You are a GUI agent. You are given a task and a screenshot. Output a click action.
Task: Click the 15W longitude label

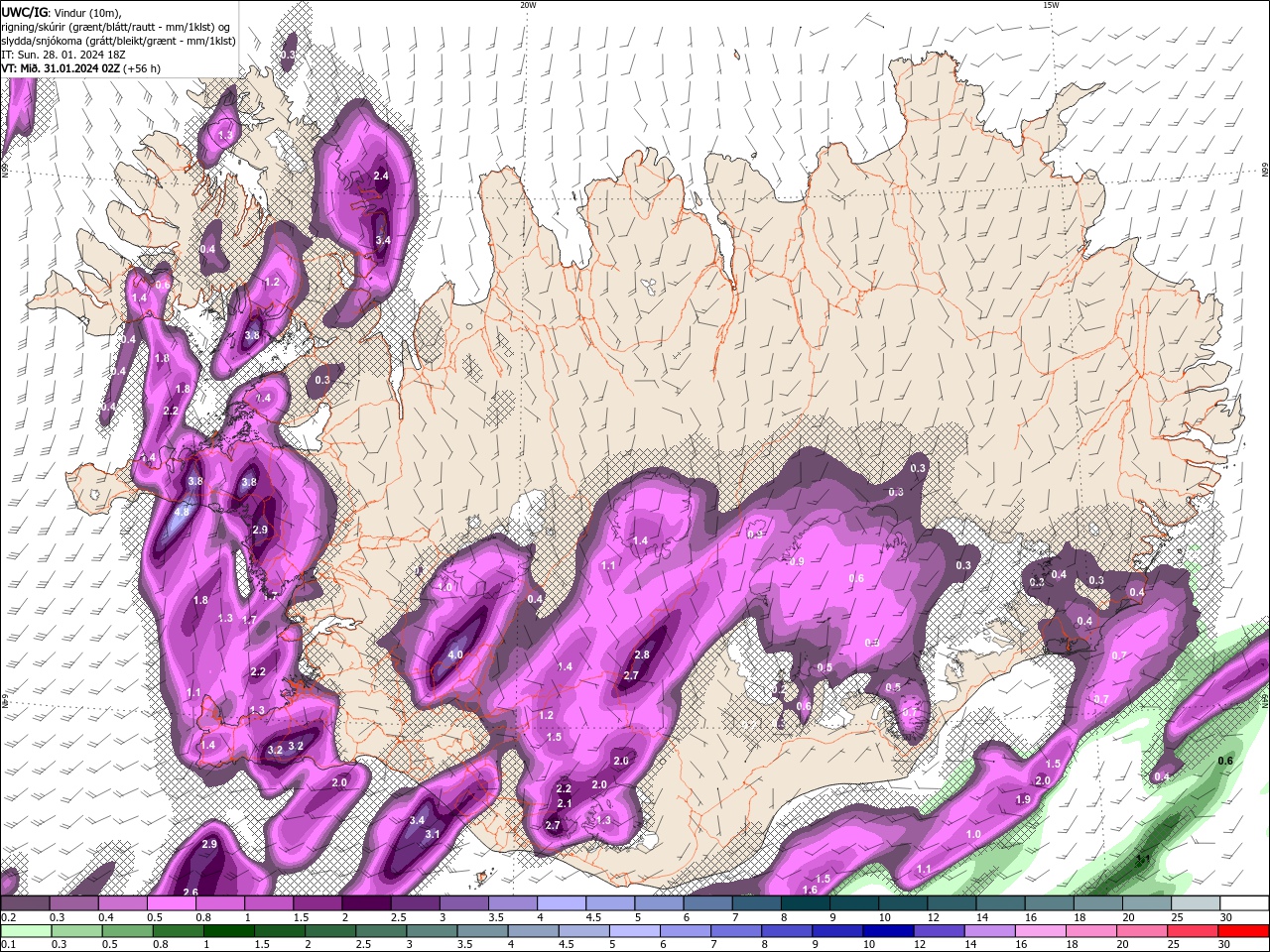click(1050, 5)
